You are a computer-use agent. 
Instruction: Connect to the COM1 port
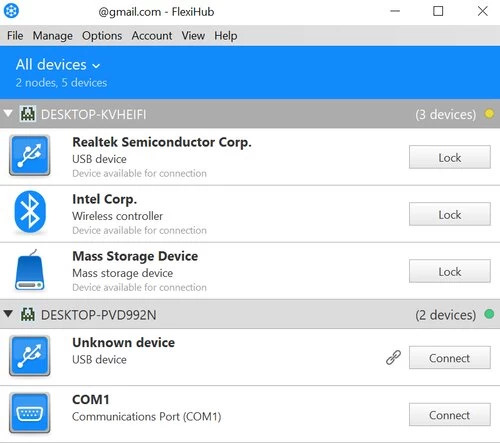click(x=450, y=415)
